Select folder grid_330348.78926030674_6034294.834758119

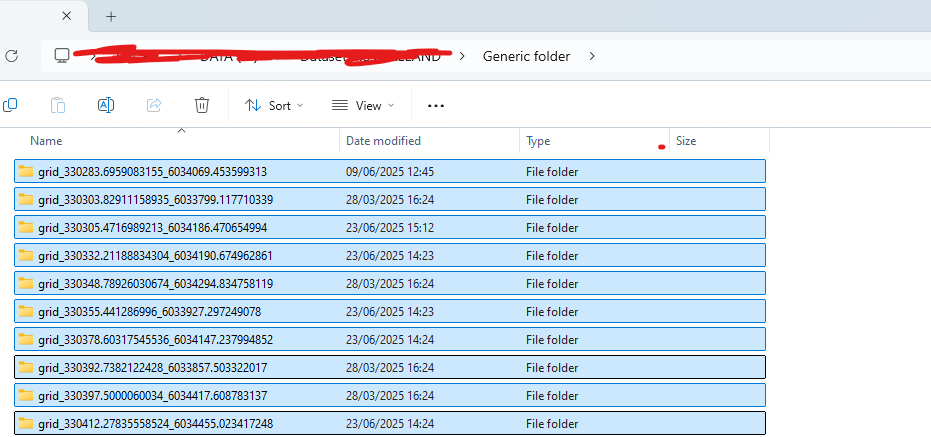tap(390, 283)
